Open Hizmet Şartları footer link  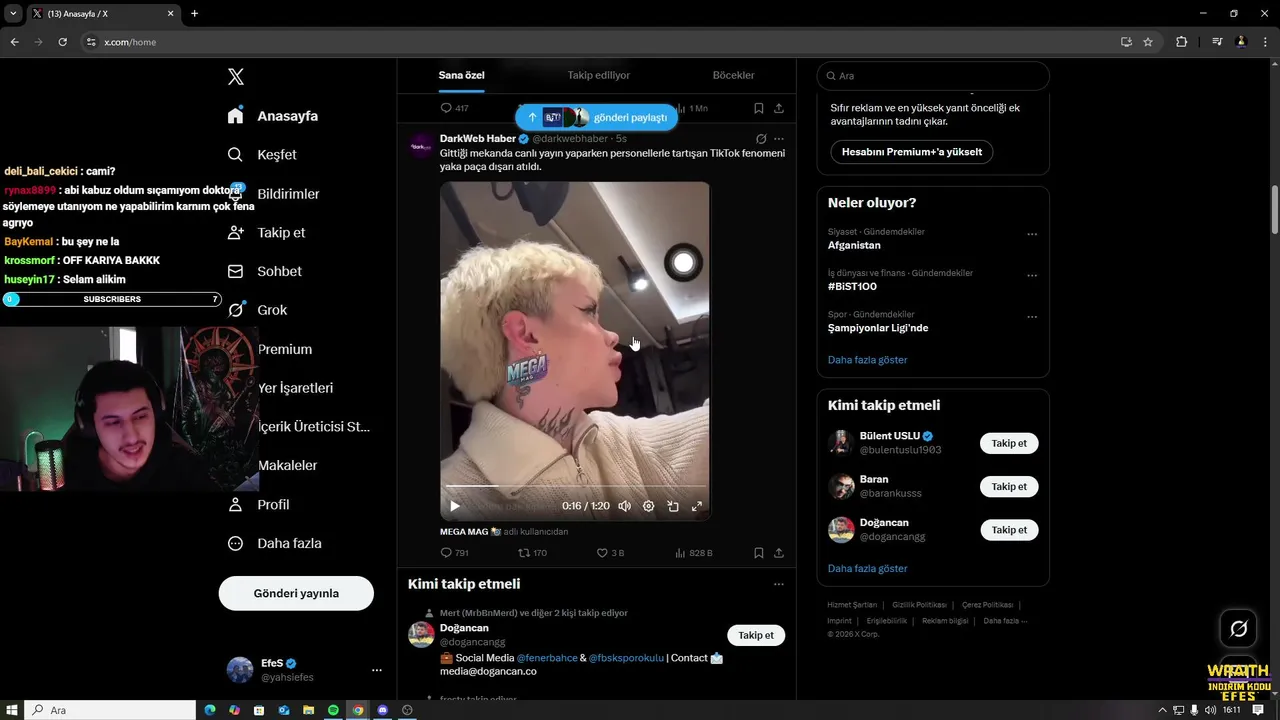(x=852, y=605)
